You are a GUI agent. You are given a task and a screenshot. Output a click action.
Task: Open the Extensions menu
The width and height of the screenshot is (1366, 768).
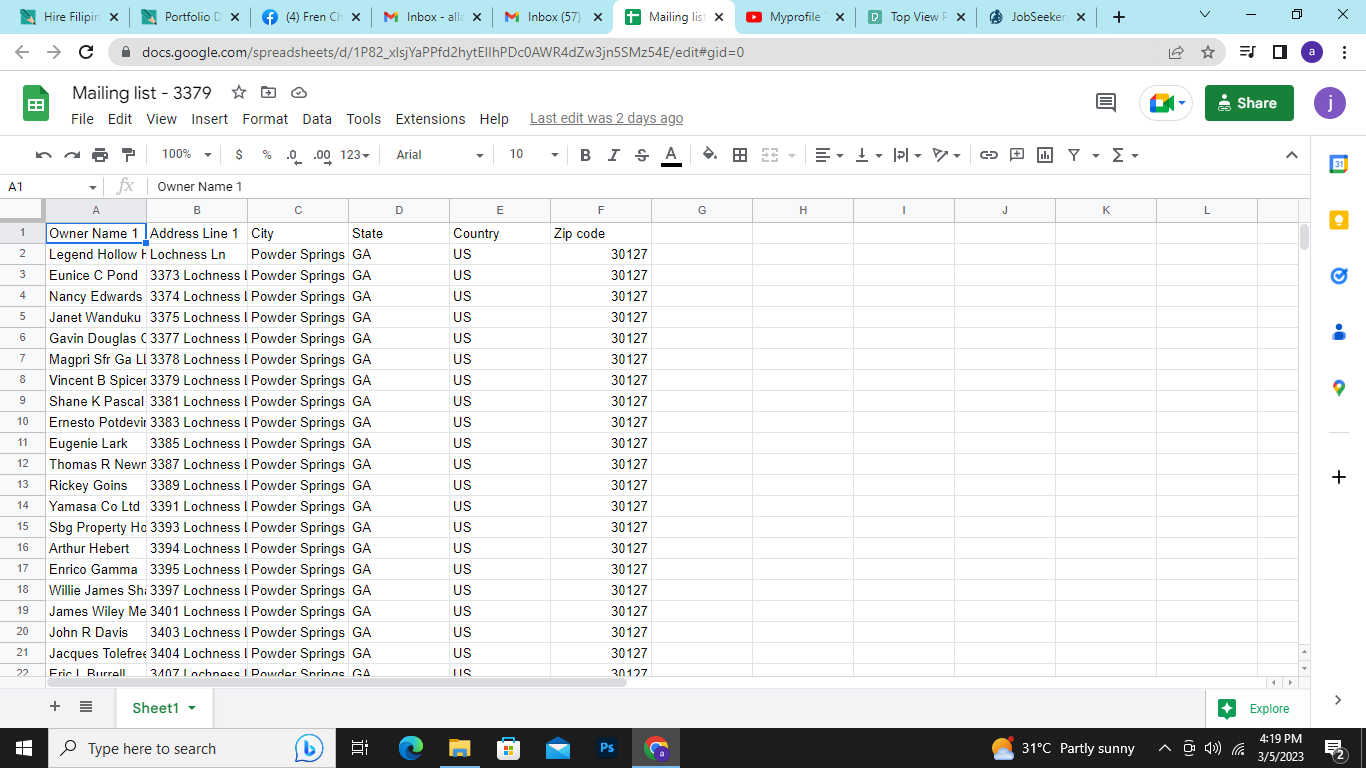point(430,119)
